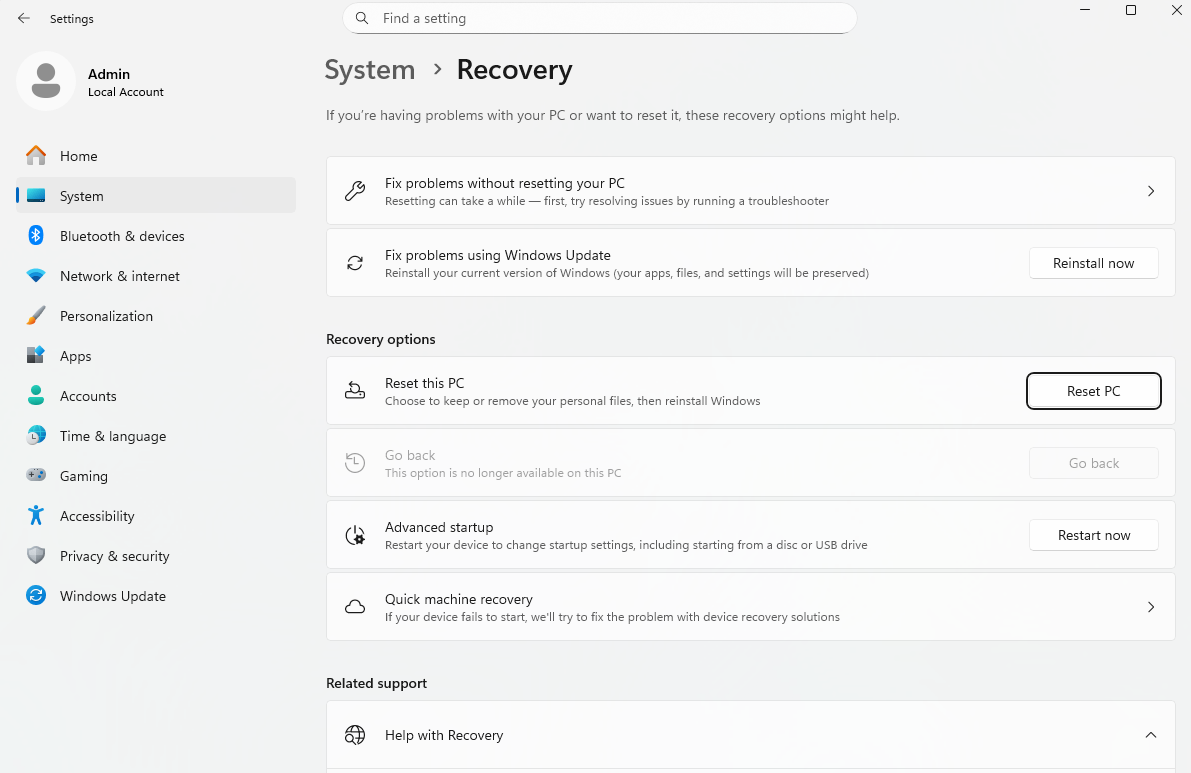Click the Admin profile avatar
The image size is (1191, 773).
click(x=46, y=81)
